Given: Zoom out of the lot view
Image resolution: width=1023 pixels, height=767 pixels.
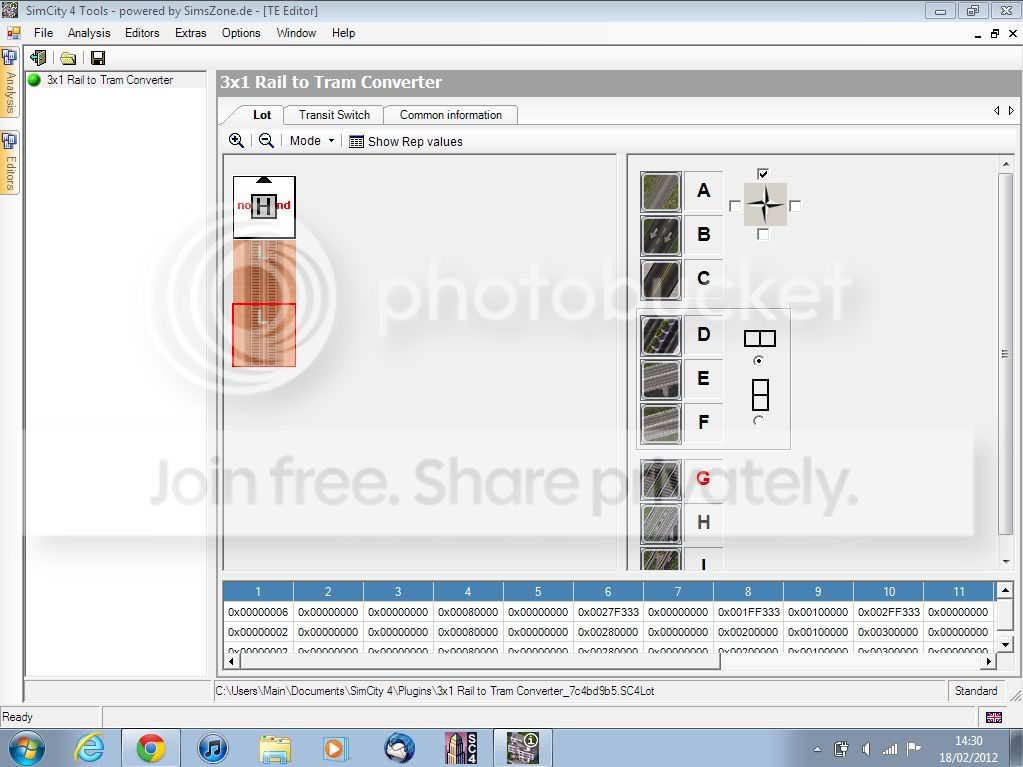Looking at the screenshot, I should pyautogui.click(x=266, y=140).
